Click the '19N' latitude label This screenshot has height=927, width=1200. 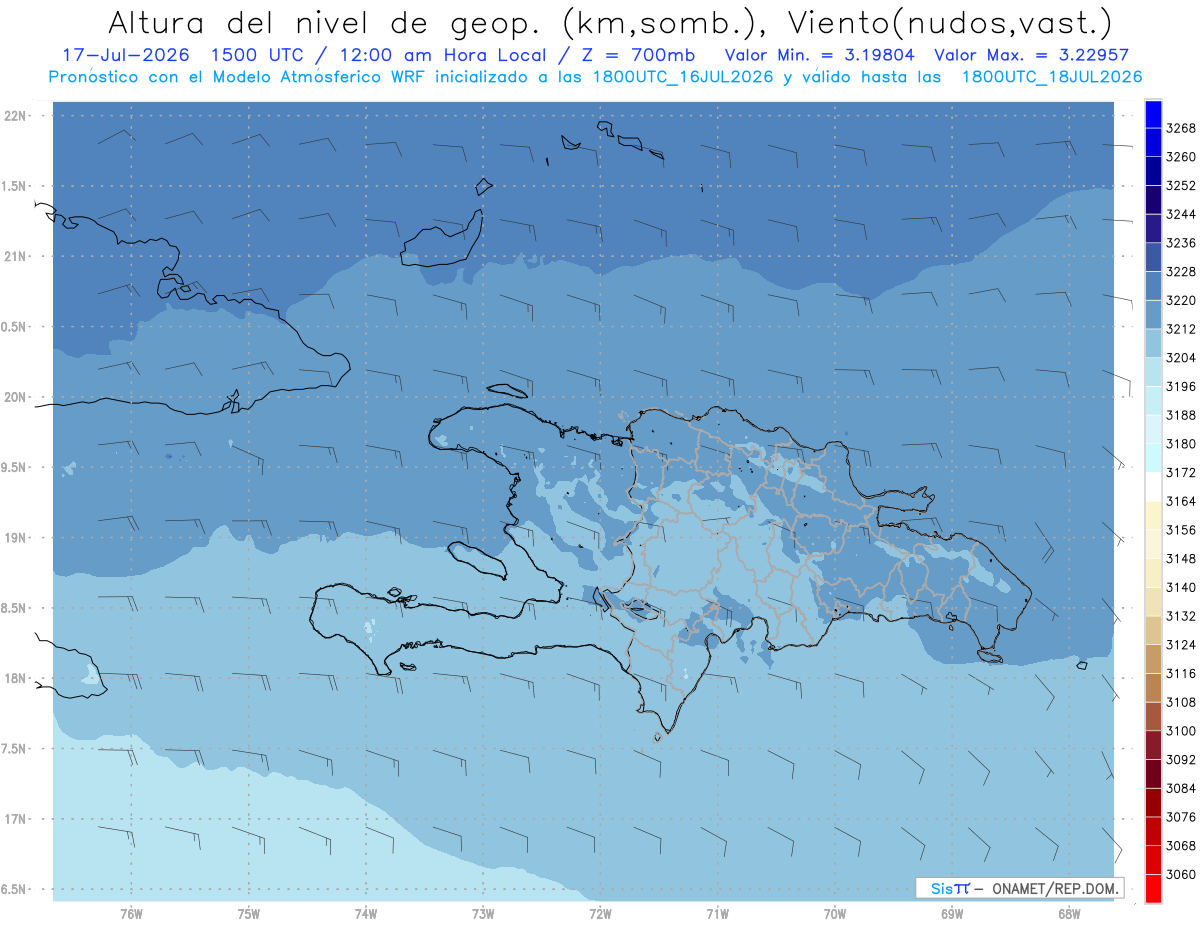(x=14, y=538)
